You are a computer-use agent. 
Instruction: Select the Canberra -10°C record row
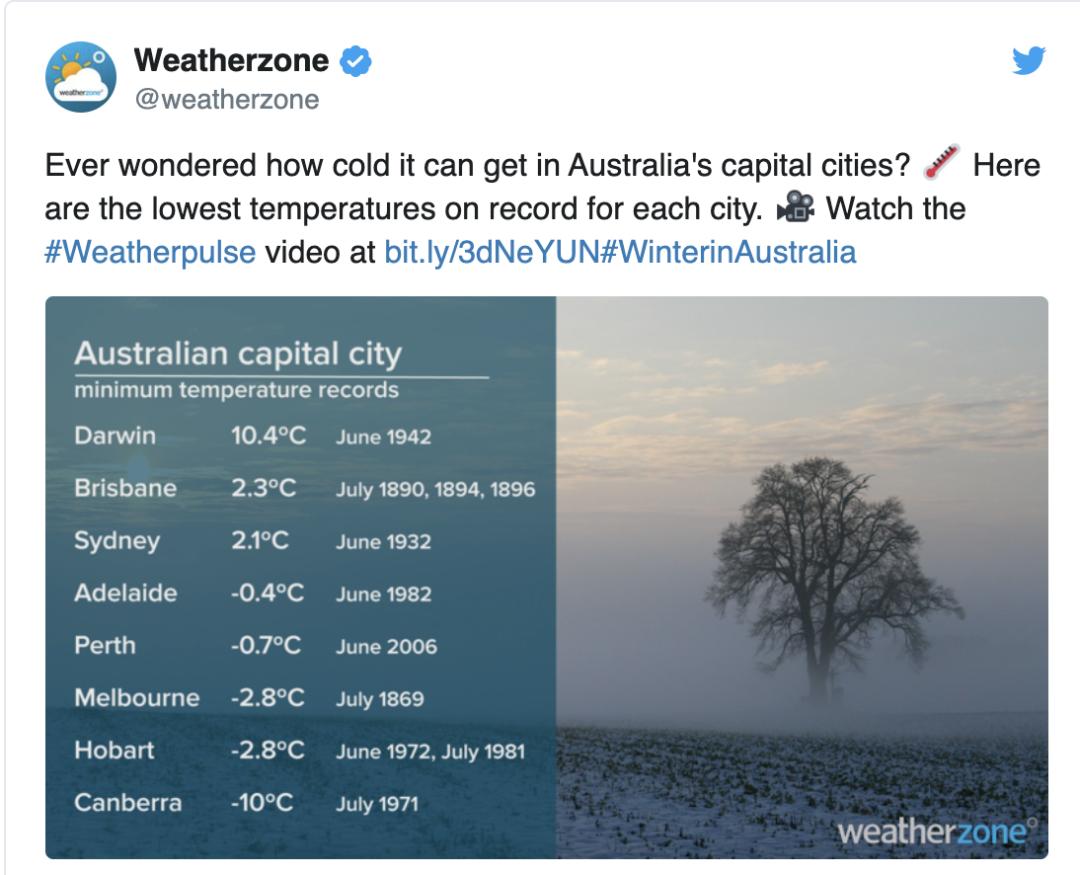click(245, 803)
